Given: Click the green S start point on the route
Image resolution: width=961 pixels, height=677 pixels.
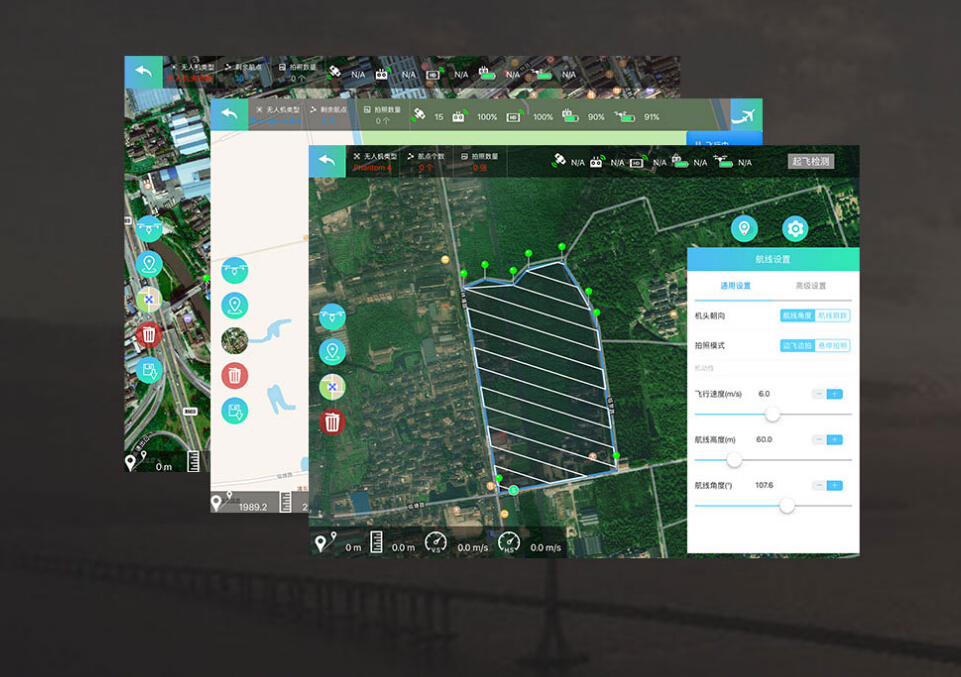Looking at the screenshot, I should pos(513,490).
